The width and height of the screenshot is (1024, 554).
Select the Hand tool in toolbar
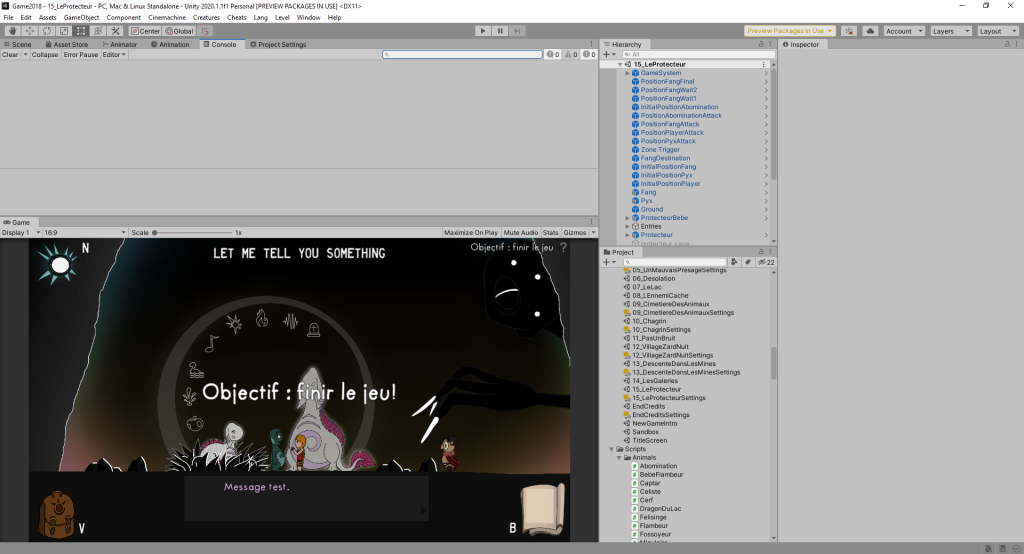(12, 31)
